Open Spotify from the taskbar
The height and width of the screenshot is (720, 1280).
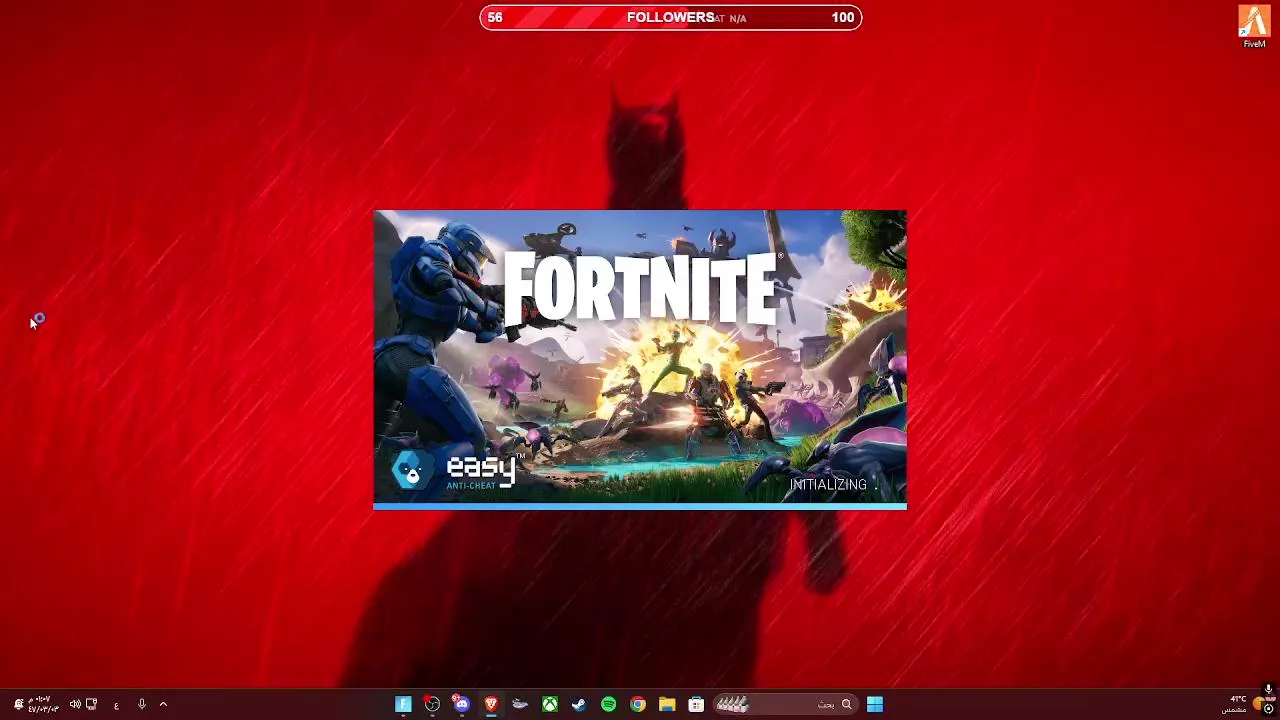coord(608,704)
